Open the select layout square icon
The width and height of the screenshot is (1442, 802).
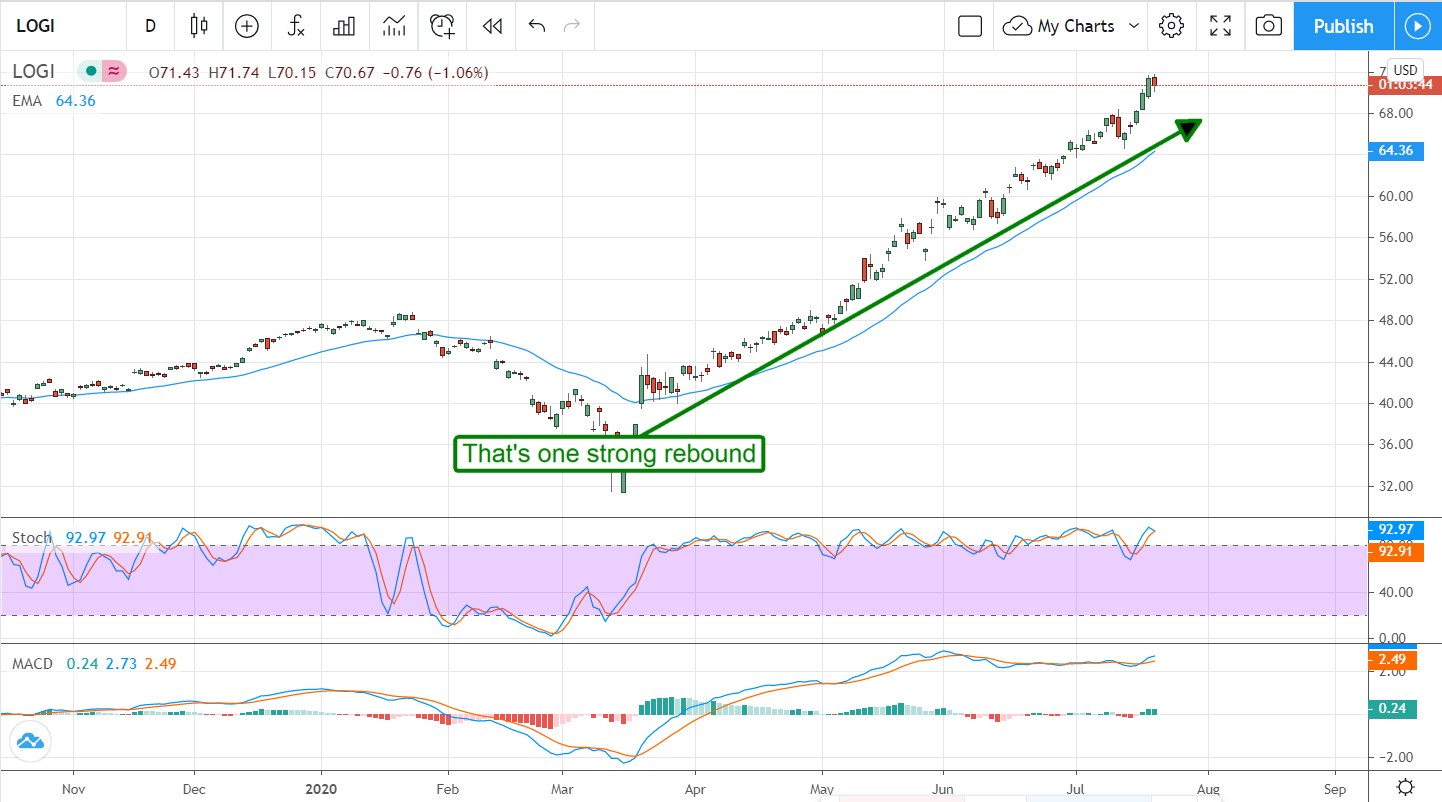tap(970, 26)
